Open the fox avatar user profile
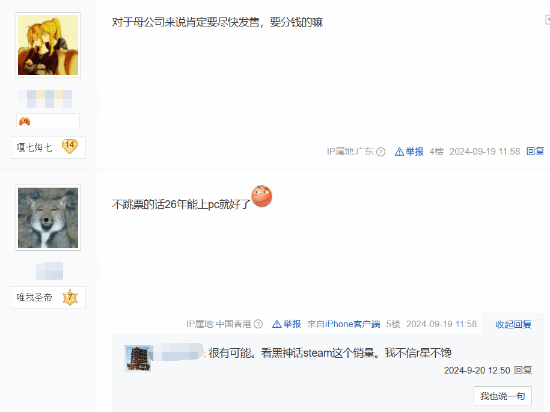Screen dimensions: 550x412 tap(48, 218)
